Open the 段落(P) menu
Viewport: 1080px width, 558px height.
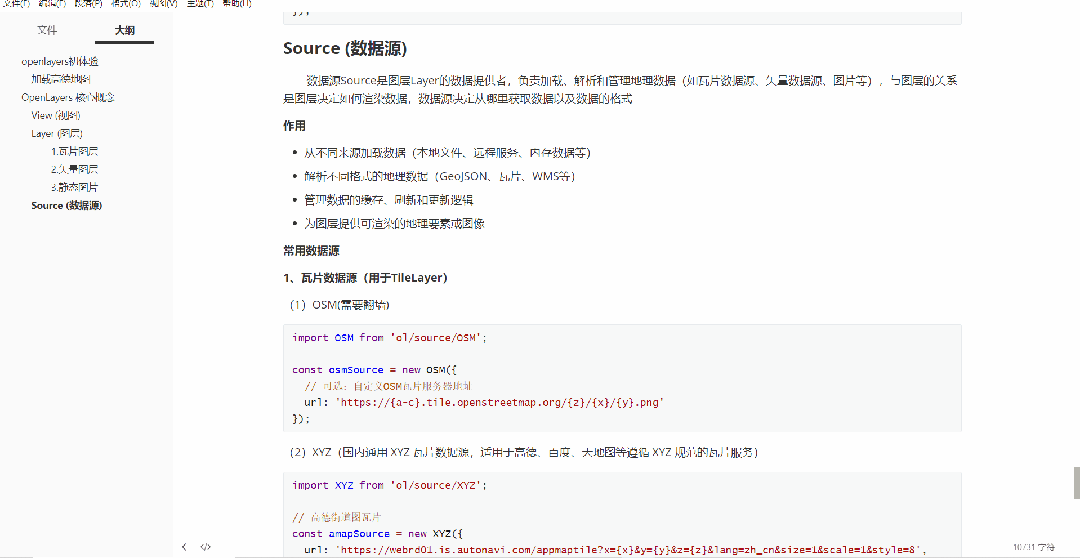pos(89,3)
